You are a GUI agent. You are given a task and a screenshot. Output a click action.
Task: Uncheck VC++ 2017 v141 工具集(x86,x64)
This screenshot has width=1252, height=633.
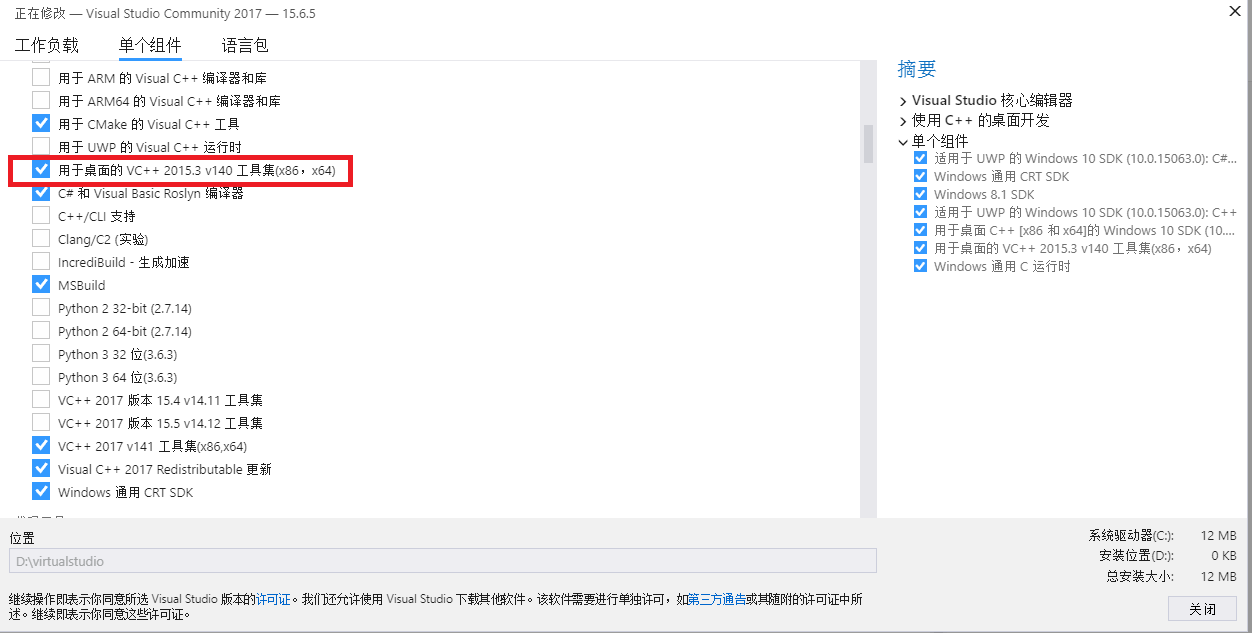click(x=41, y=445)
